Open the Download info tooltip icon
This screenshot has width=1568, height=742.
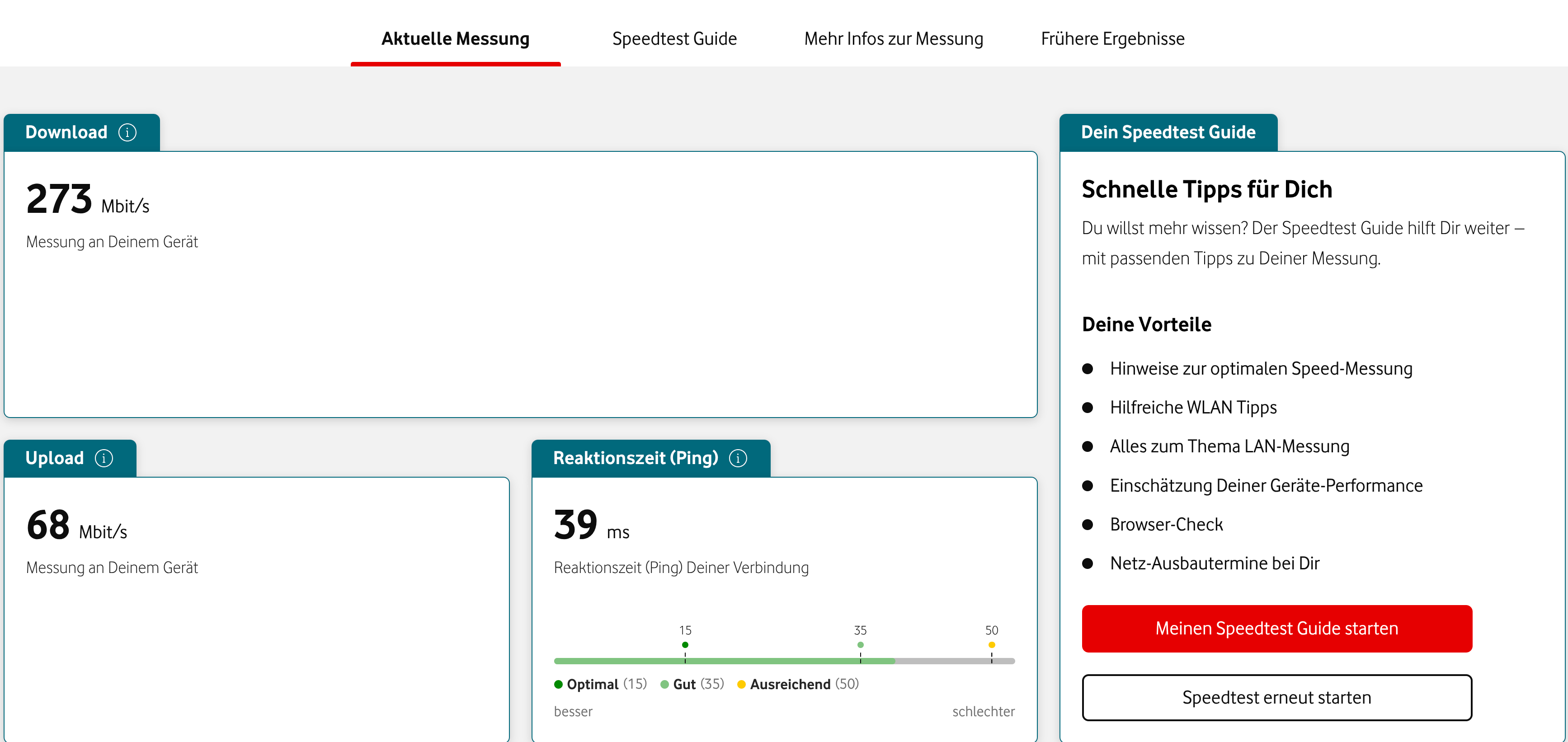click(127, 132)
